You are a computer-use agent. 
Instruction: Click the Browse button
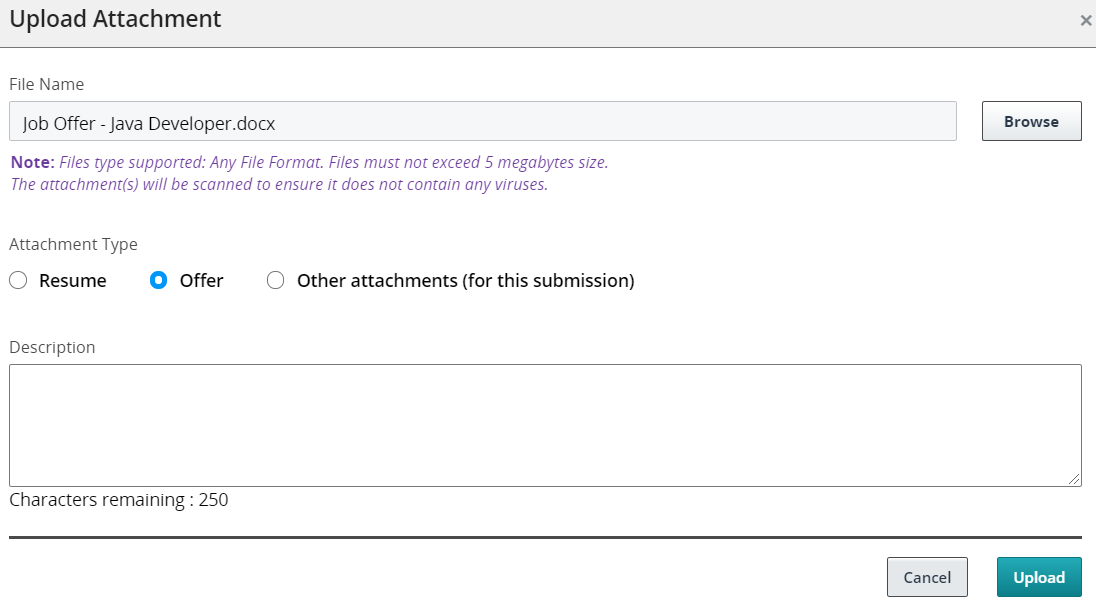1031,121
